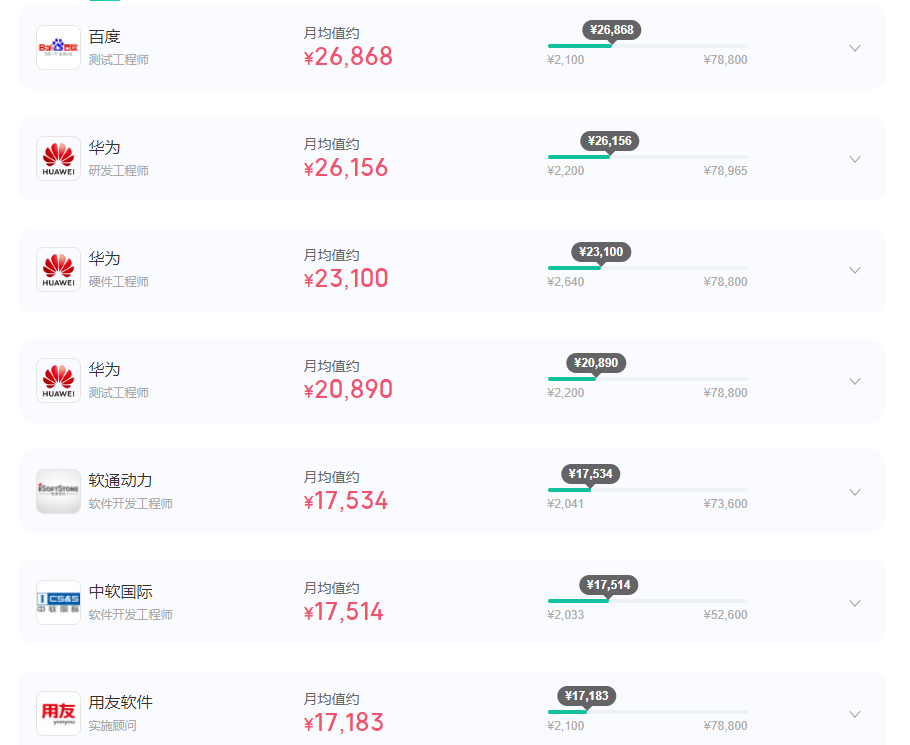Expand the 华为 研发工程师 row chevron
Screen dimensions: 910x745
[854, 159]
